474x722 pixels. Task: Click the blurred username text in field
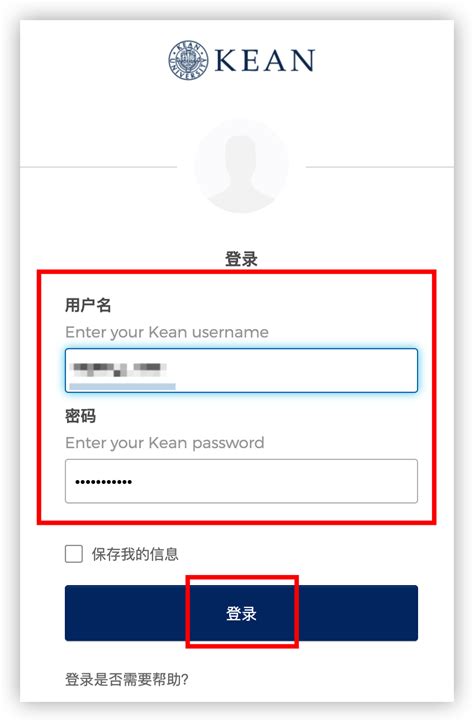click(x=118, y=369)
